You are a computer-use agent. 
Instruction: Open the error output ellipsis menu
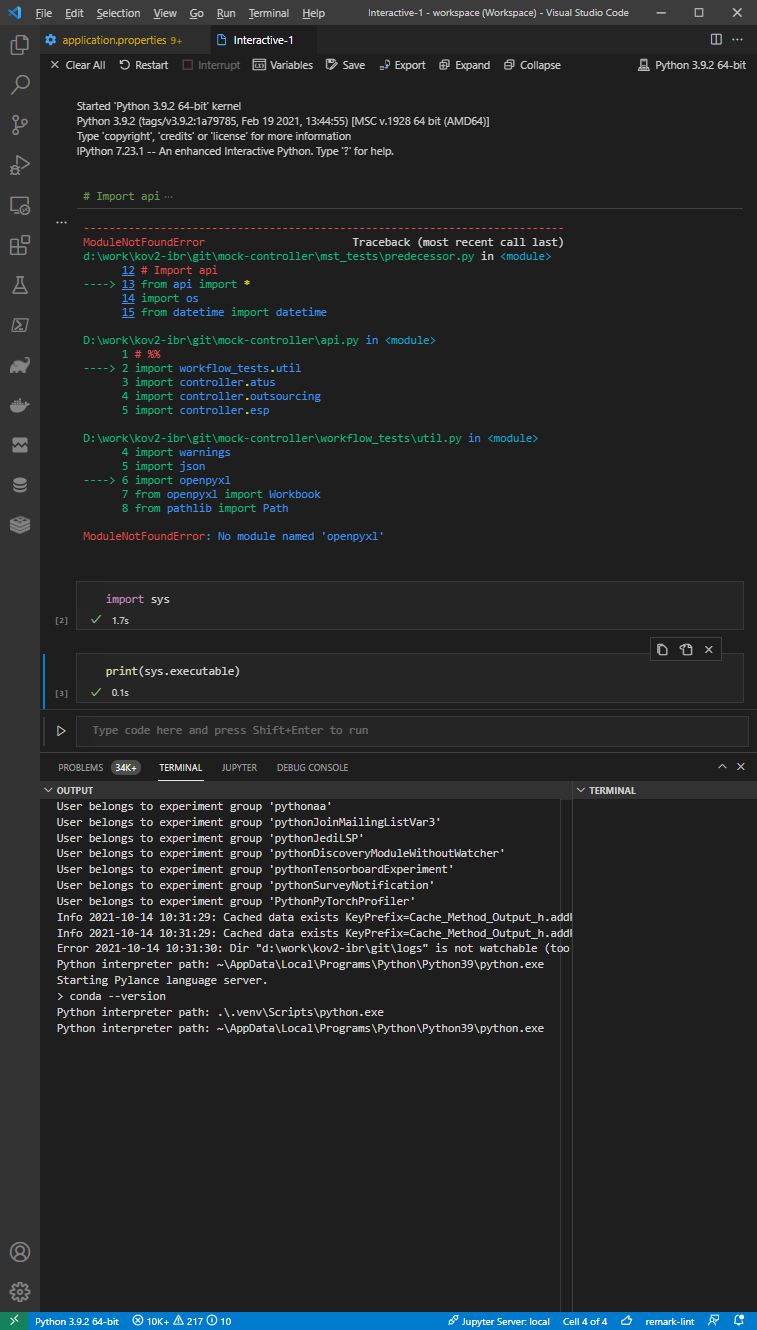[x=61, y=222]
